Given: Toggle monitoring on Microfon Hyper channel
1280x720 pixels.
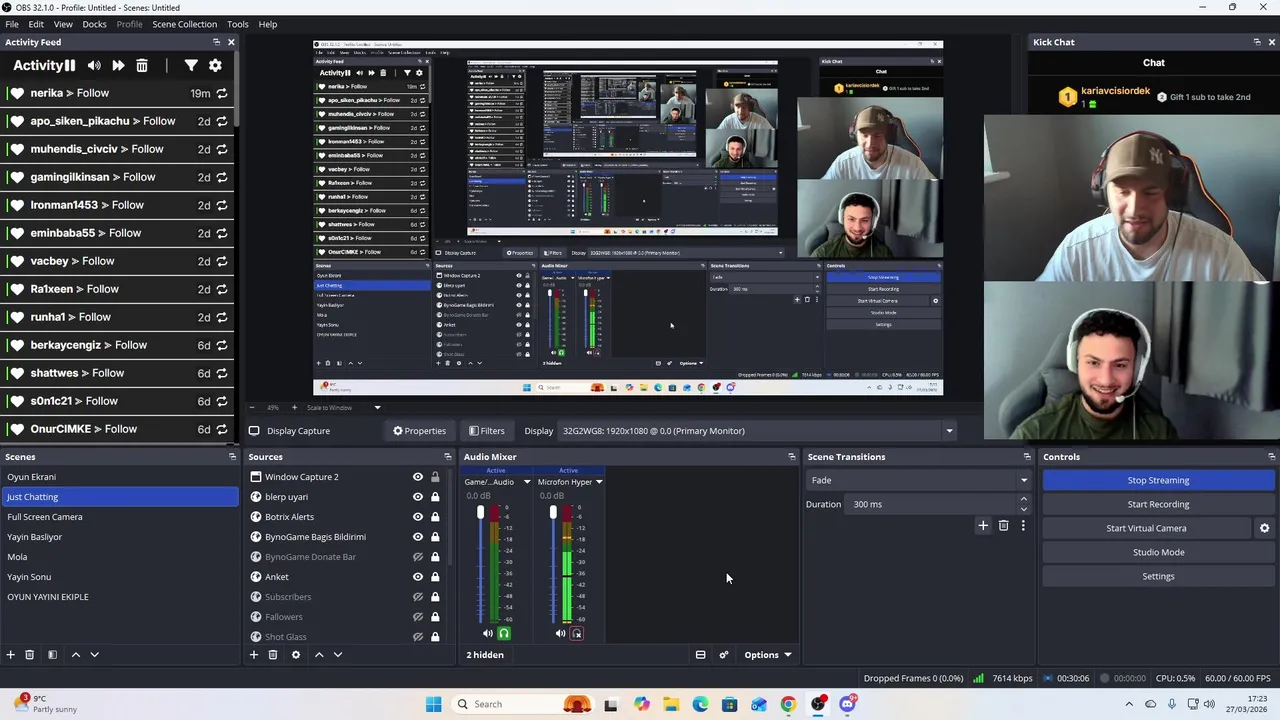Looking at the screenshot, I should 577,633.
